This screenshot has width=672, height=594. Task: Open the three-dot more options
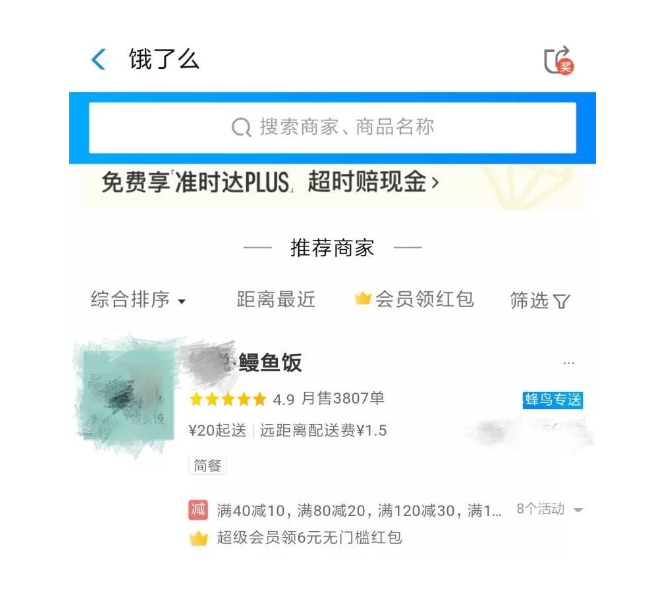(x=569, y=363)
